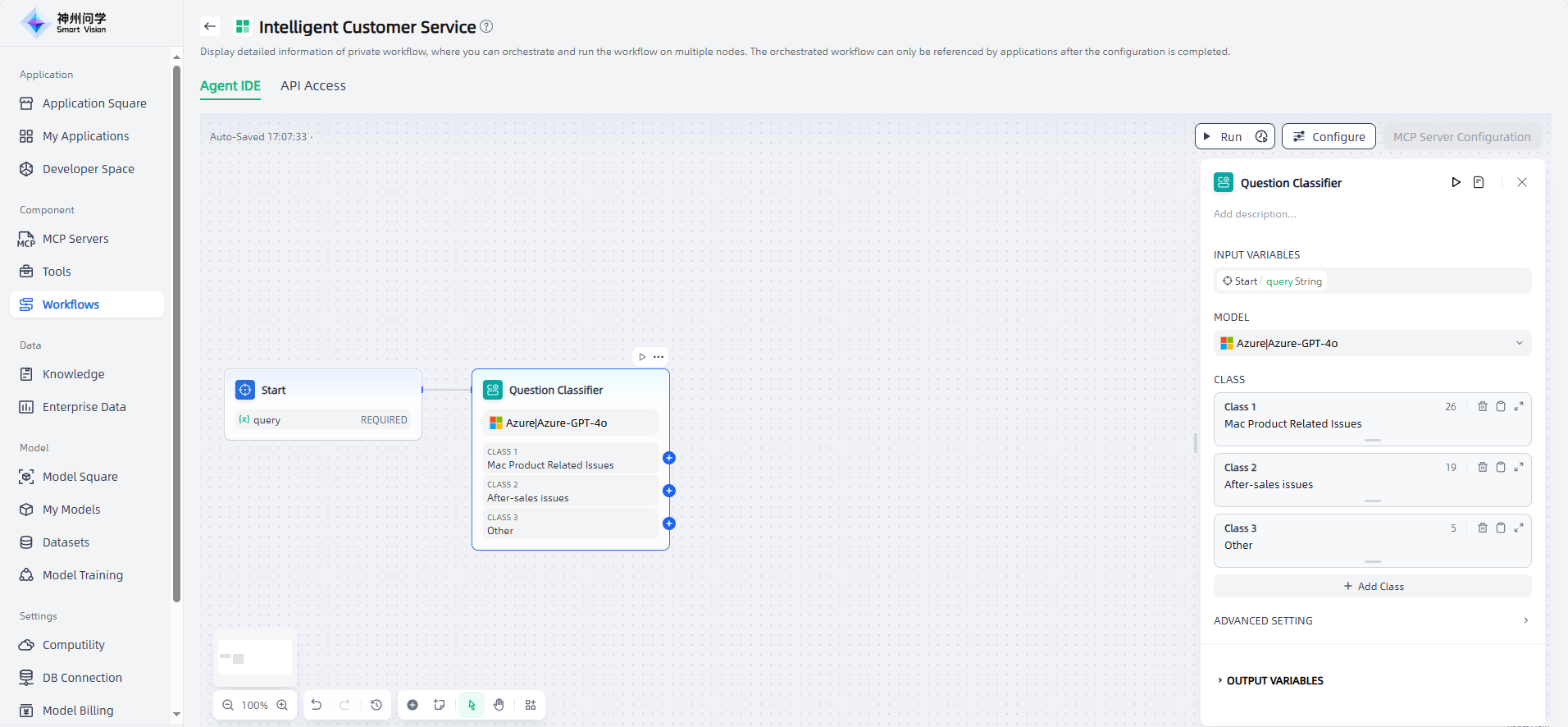Screen dimensions: 1568x727
Task: Activate the pointer select mode
Action: [x=472, y=705]
